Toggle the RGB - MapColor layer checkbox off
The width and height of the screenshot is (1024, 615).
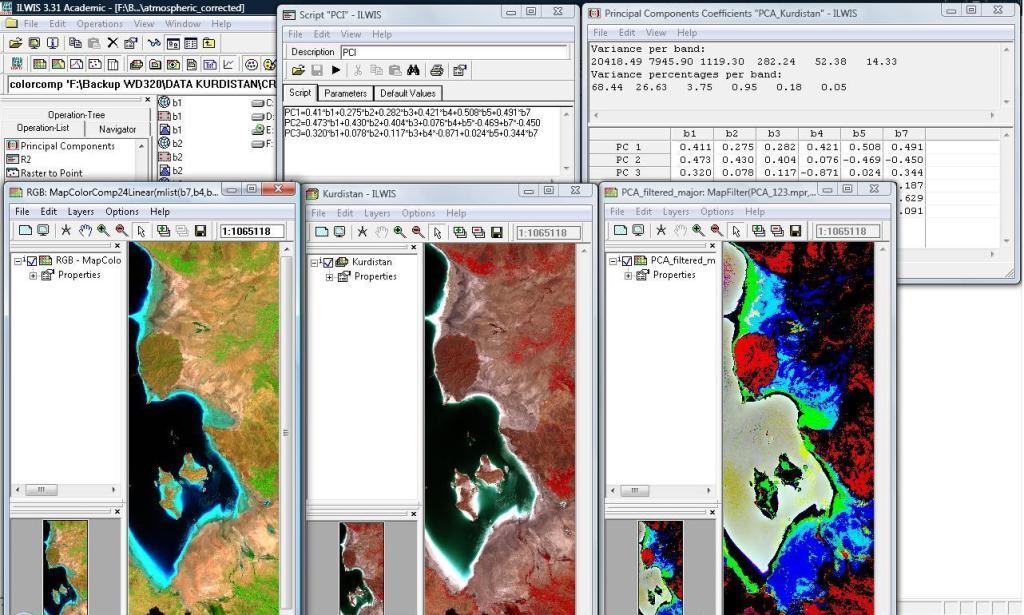pyautogui.click(x=32, y=261)
